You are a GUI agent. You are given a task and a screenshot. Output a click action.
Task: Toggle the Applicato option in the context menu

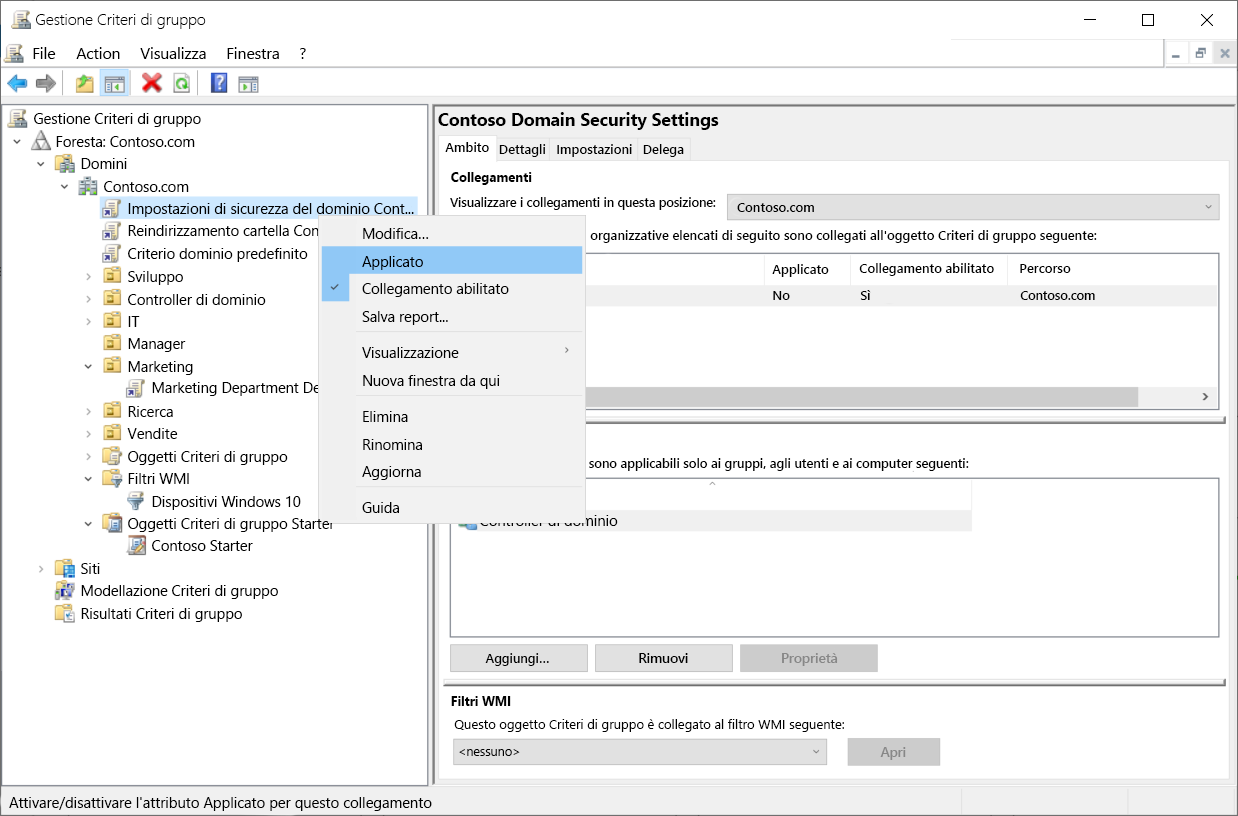click(x=391, y=260)
